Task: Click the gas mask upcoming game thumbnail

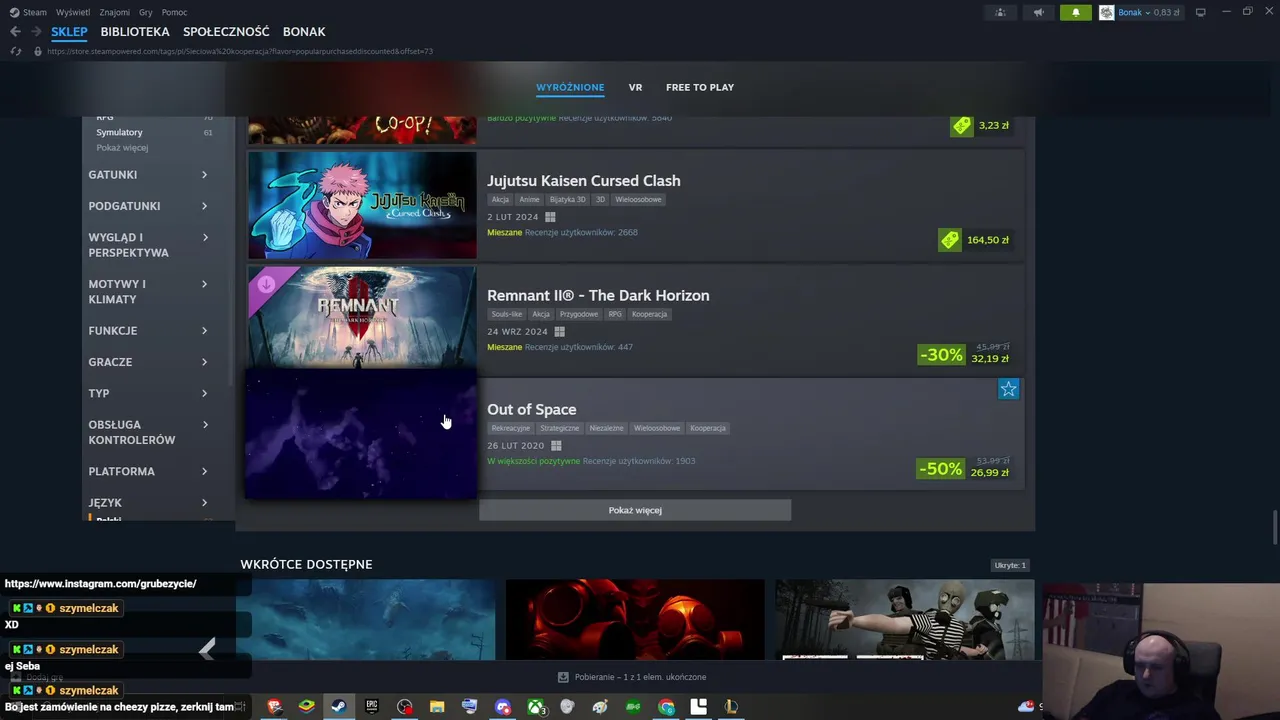Action: (635, 619)
